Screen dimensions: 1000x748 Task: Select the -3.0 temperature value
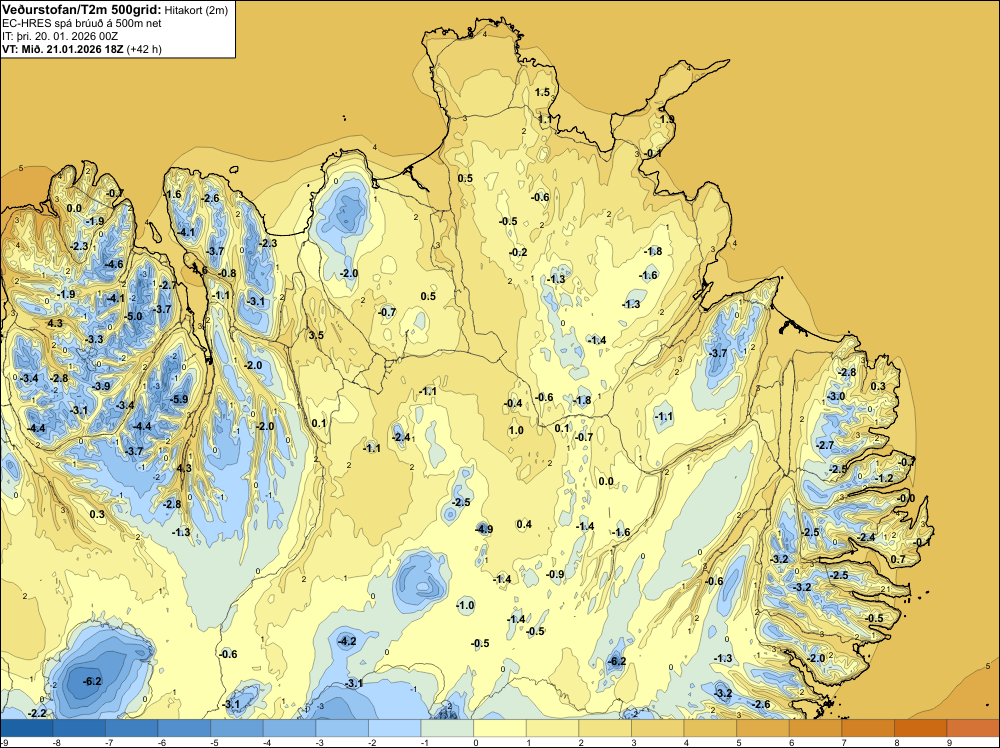click(836, 396)
